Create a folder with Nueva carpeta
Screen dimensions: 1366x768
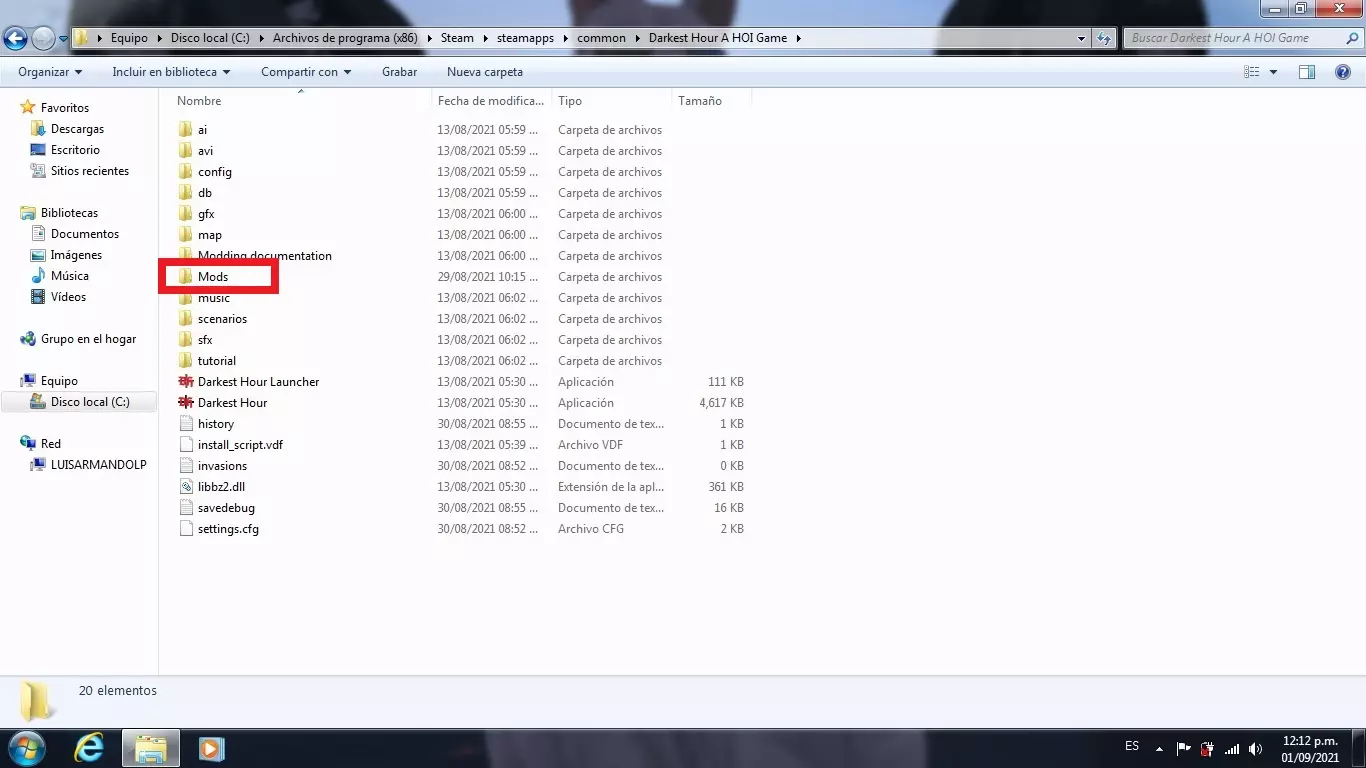(485, 72)
